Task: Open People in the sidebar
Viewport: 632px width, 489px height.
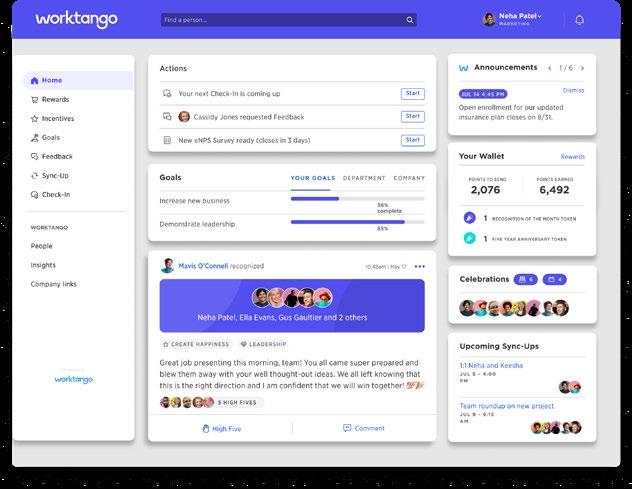Action: (x=42, y=246)
